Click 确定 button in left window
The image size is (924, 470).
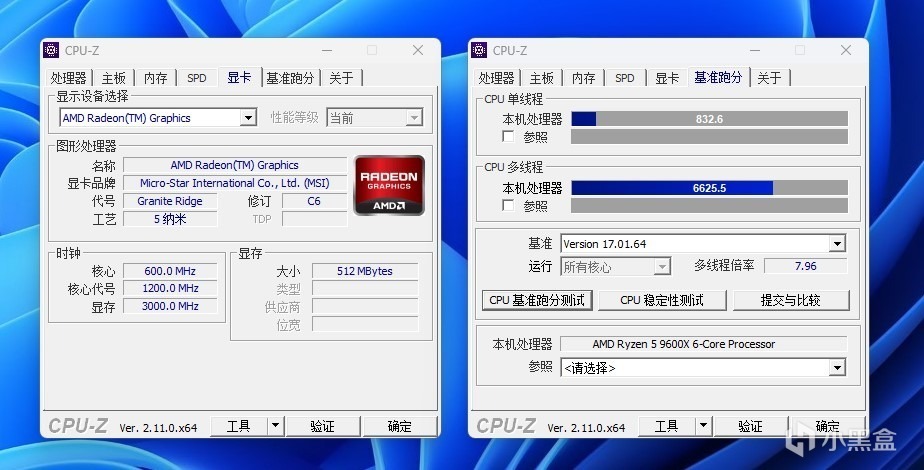(x=400, y=426)
